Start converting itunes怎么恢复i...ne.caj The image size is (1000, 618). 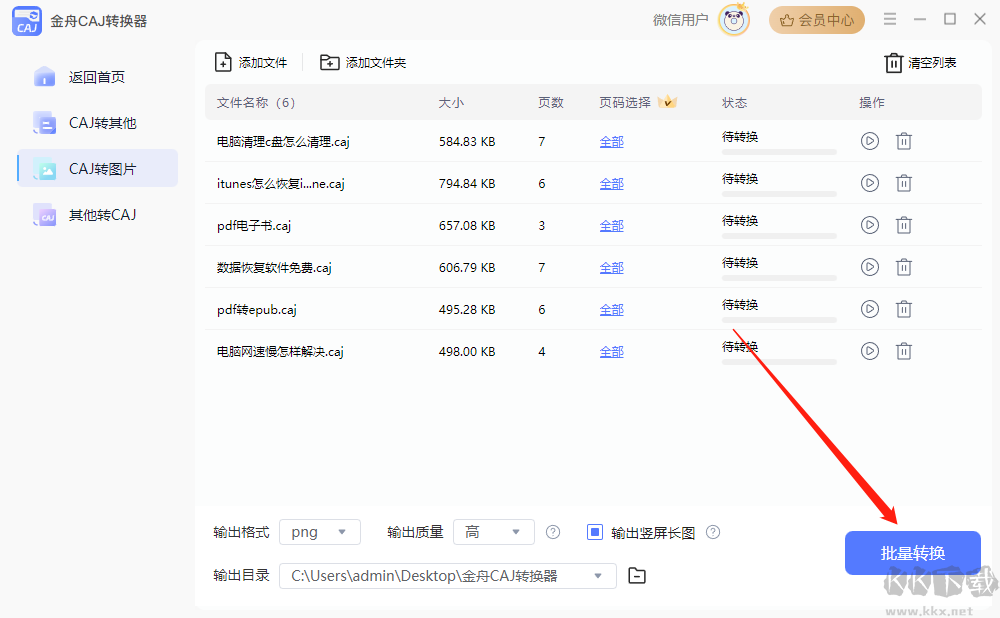pos(869,183)
